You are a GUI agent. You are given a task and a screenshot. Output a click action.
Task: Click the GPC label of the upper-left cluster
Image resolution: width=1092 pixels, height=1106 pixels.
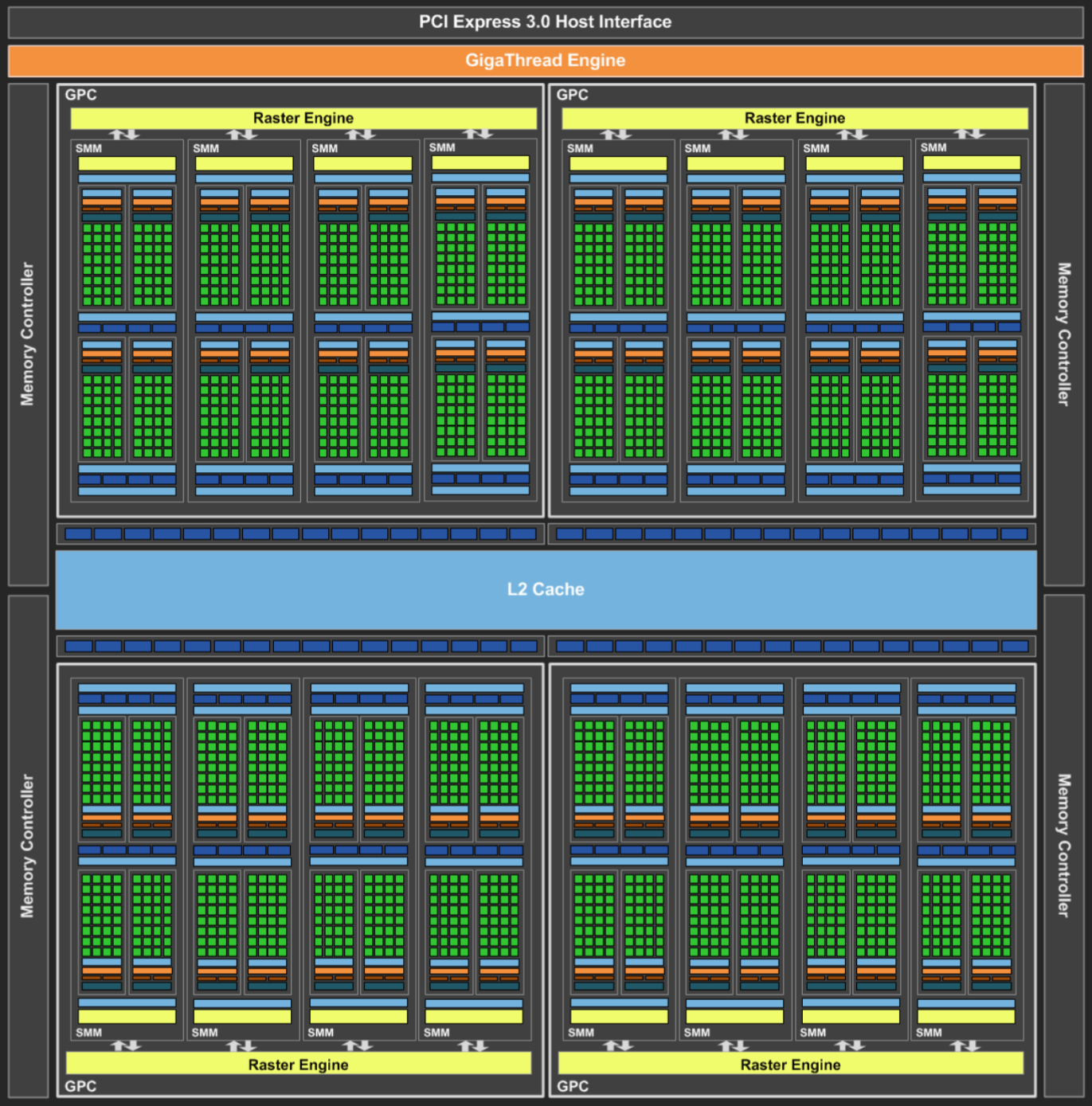click(80, 95)
